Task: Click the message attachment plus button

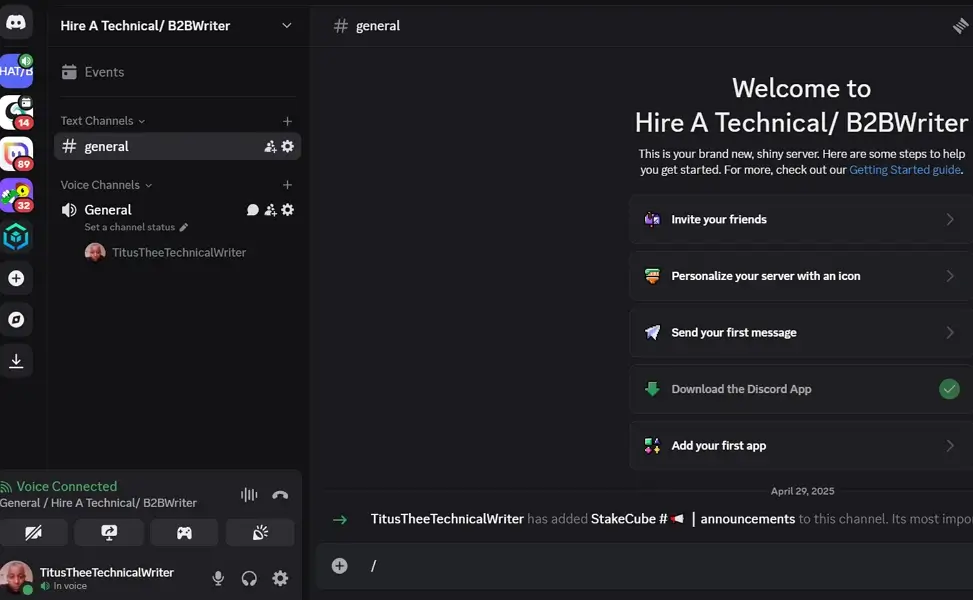Action: pyautogui.click(x=339, y=566)
